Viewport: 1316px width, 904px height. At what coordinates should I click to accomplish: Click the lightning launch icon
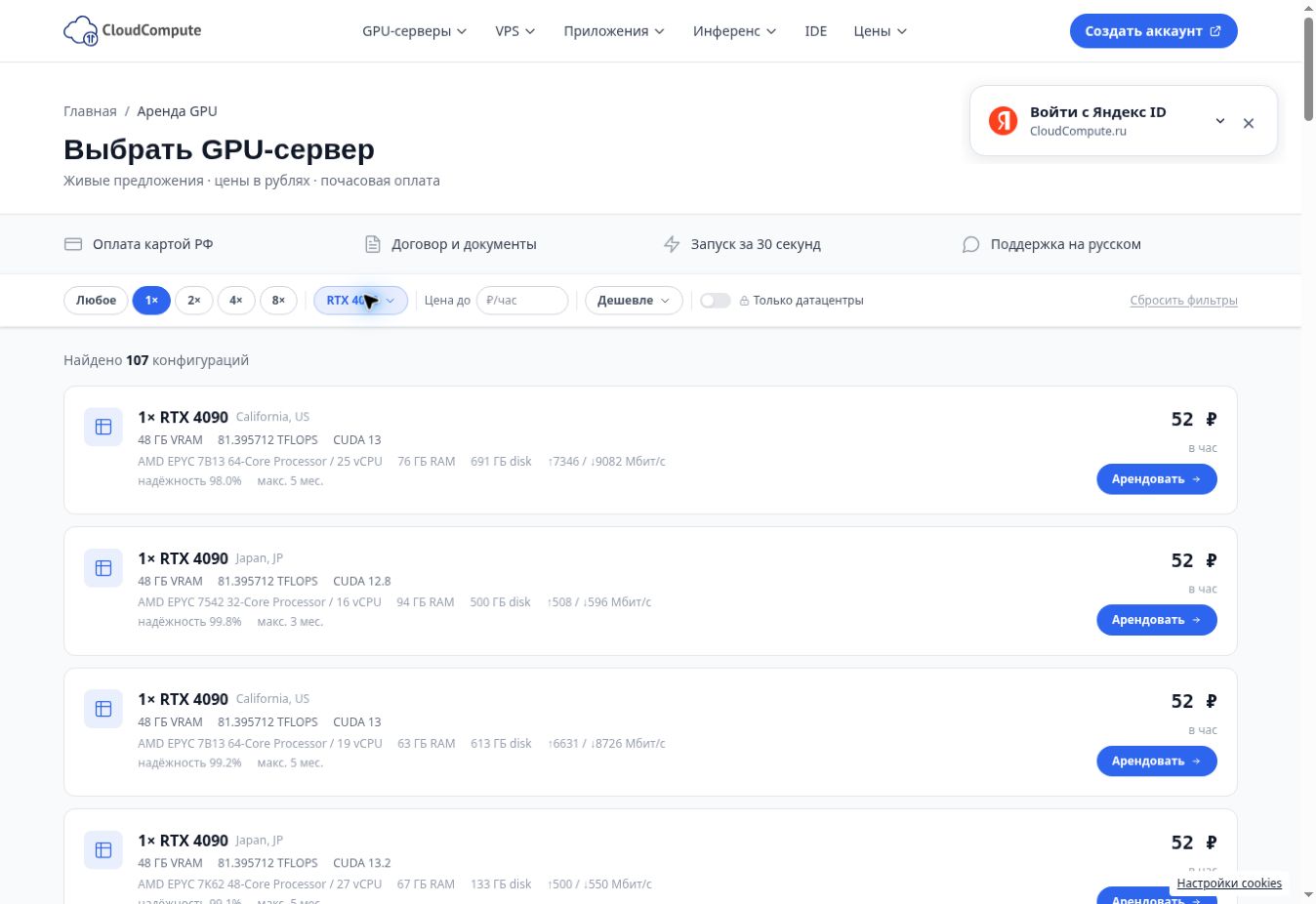coord(672,244)
